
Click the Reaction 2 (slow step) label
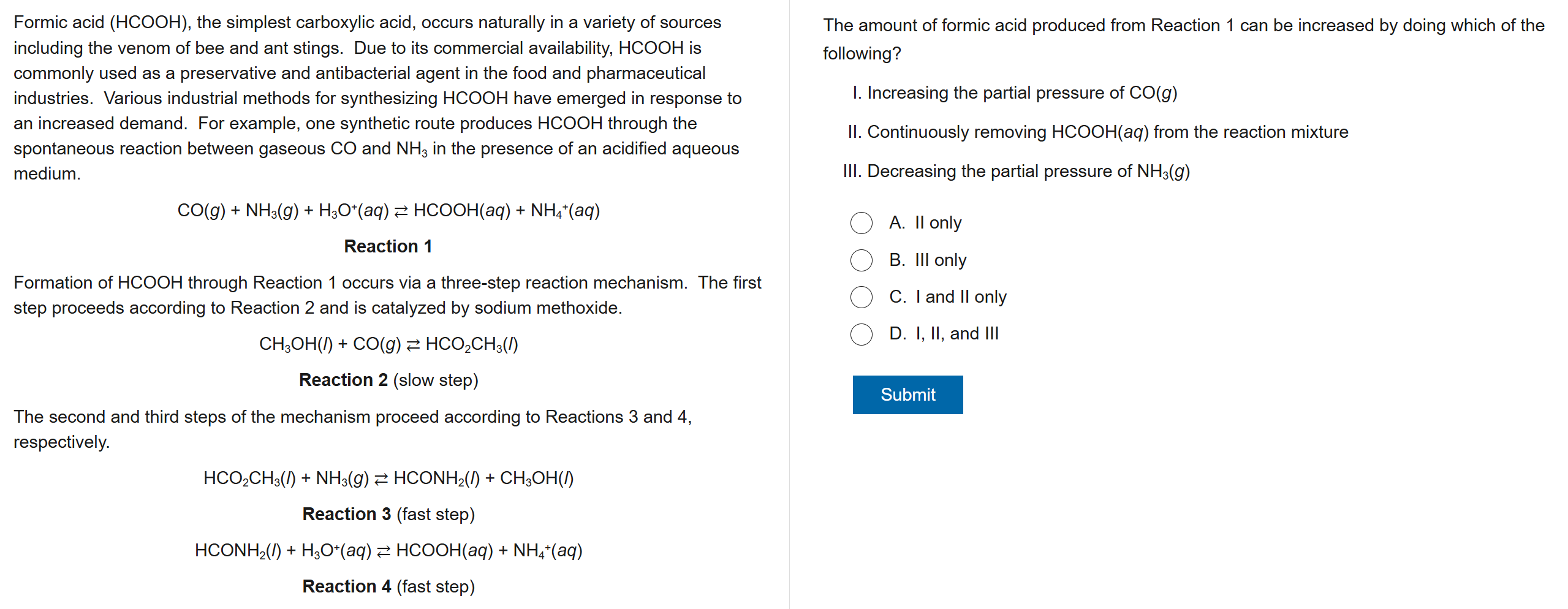click(388, 380)
